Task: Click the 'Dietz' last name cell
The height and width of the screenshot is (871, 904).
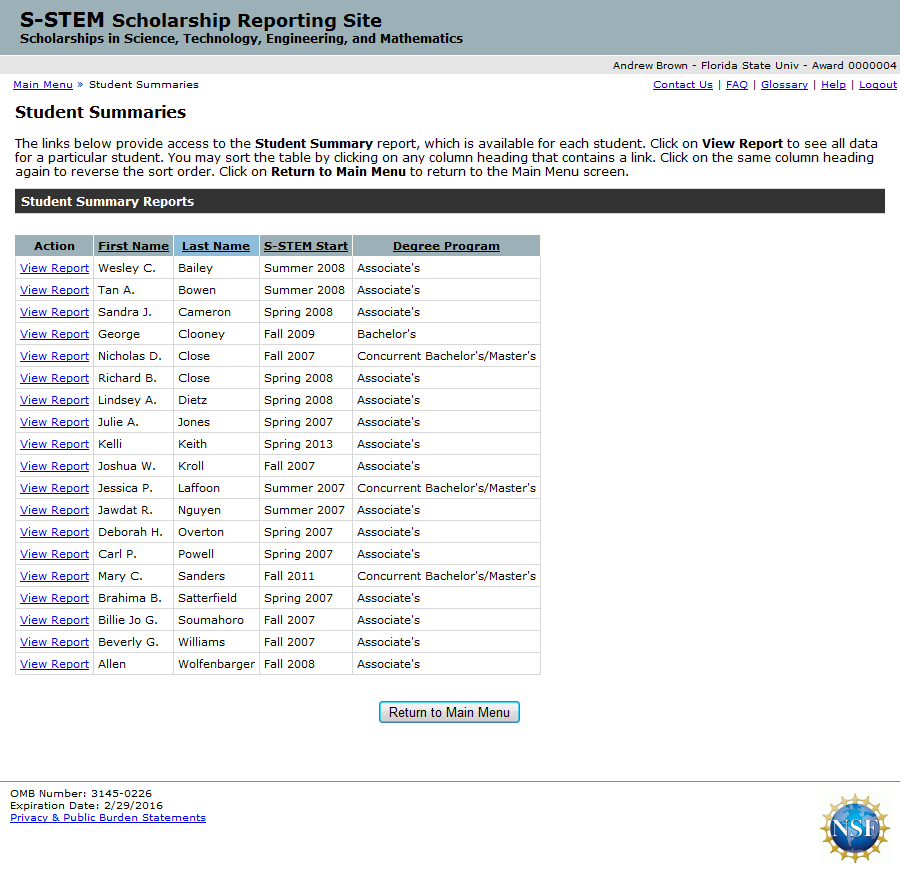Action: pos(216,400)
